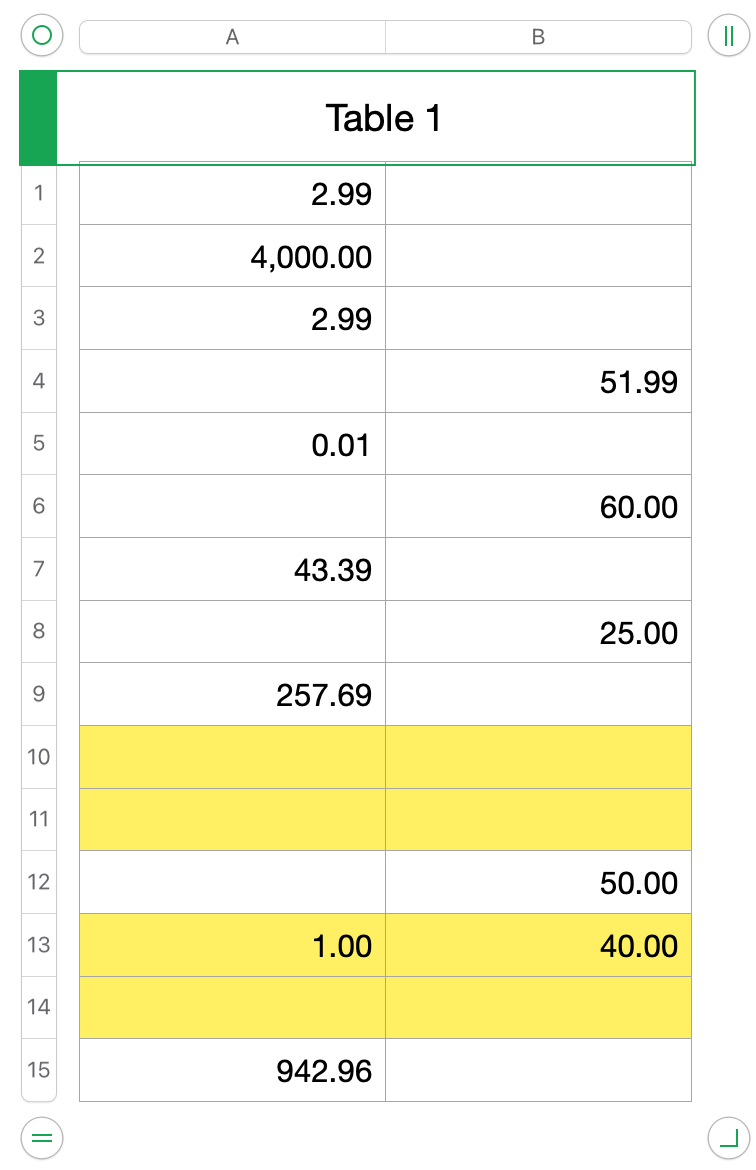Viewport: 756px width, 1170px height.
Task: Click cell containing 4,000.00
Action: tap(232, 256)
